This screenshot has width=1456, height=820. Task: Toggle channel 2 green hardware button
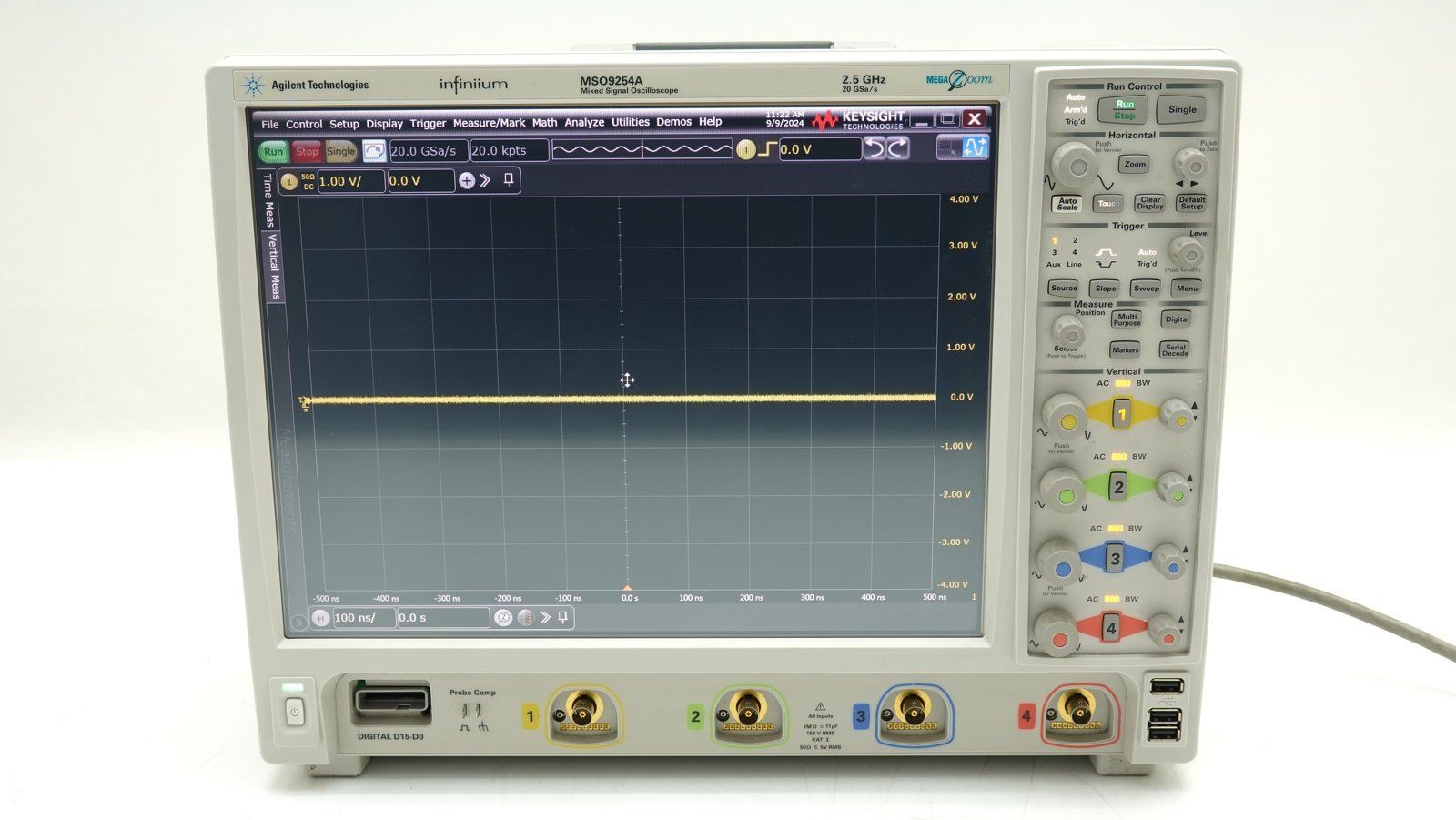1118,487
